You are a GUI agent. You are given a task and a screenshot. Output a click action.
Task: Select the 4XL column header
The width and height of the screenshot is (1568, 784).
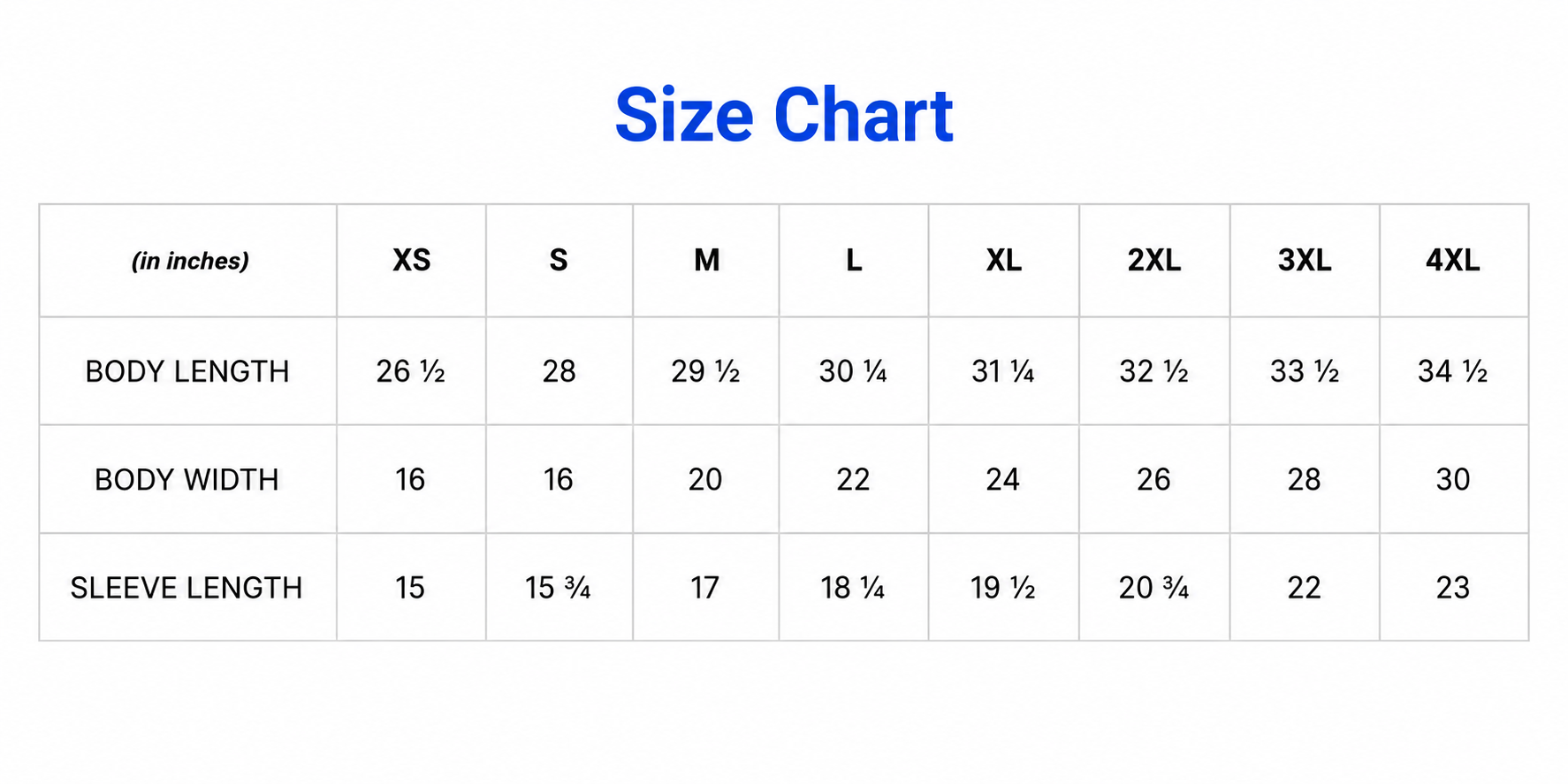coord(1452,260)
